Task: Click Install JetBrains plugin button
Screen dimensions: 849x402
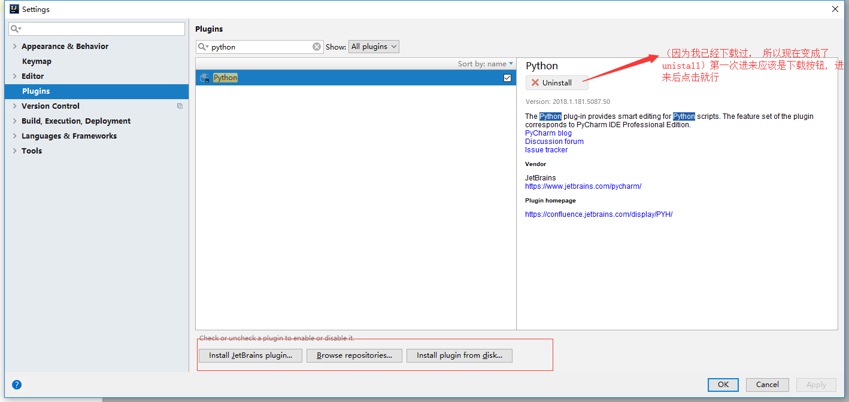Action: (250, 355)
